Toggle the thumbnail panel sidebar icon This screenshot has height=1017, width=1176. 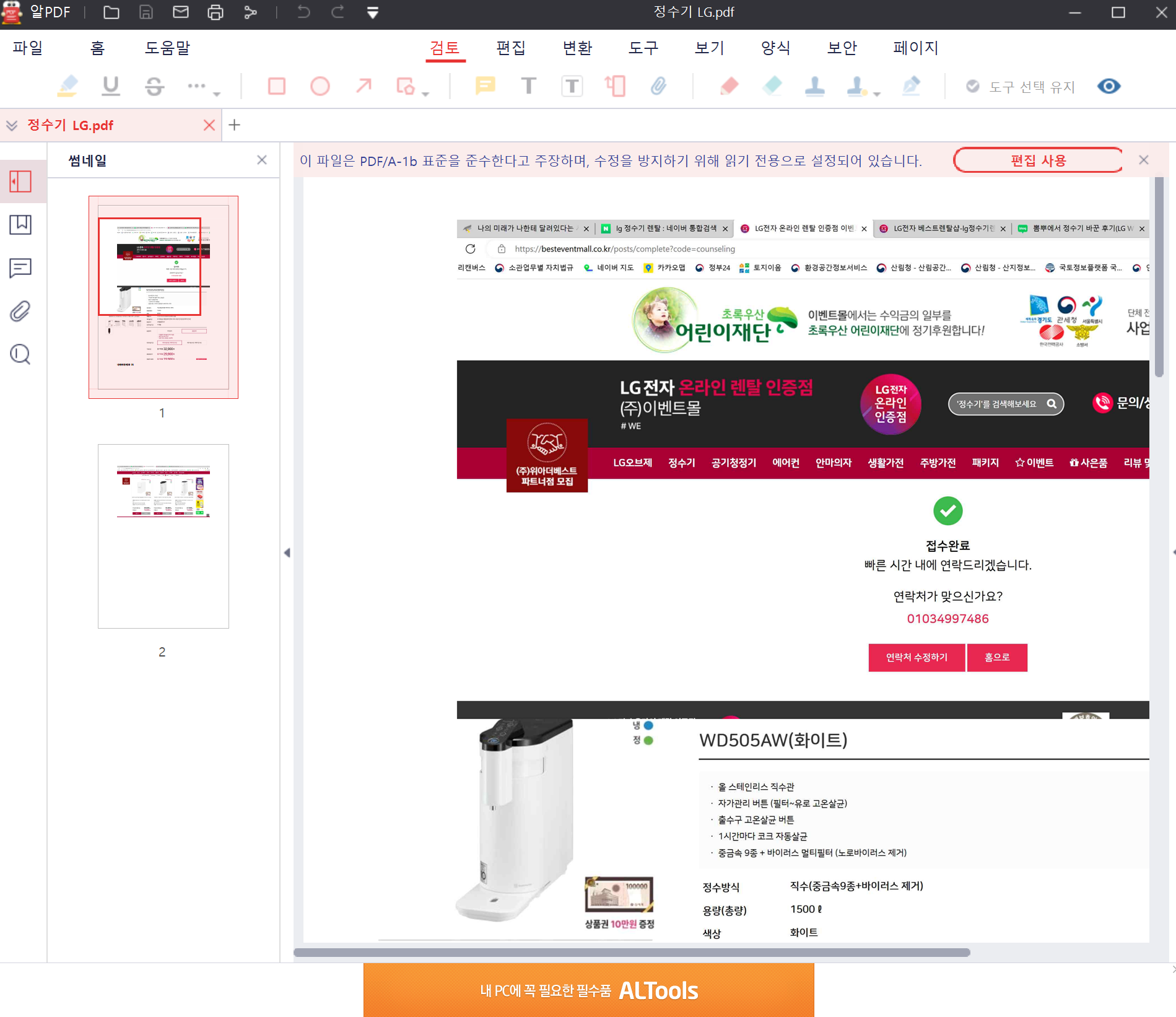pyautogui.click(x=21, y=181)
